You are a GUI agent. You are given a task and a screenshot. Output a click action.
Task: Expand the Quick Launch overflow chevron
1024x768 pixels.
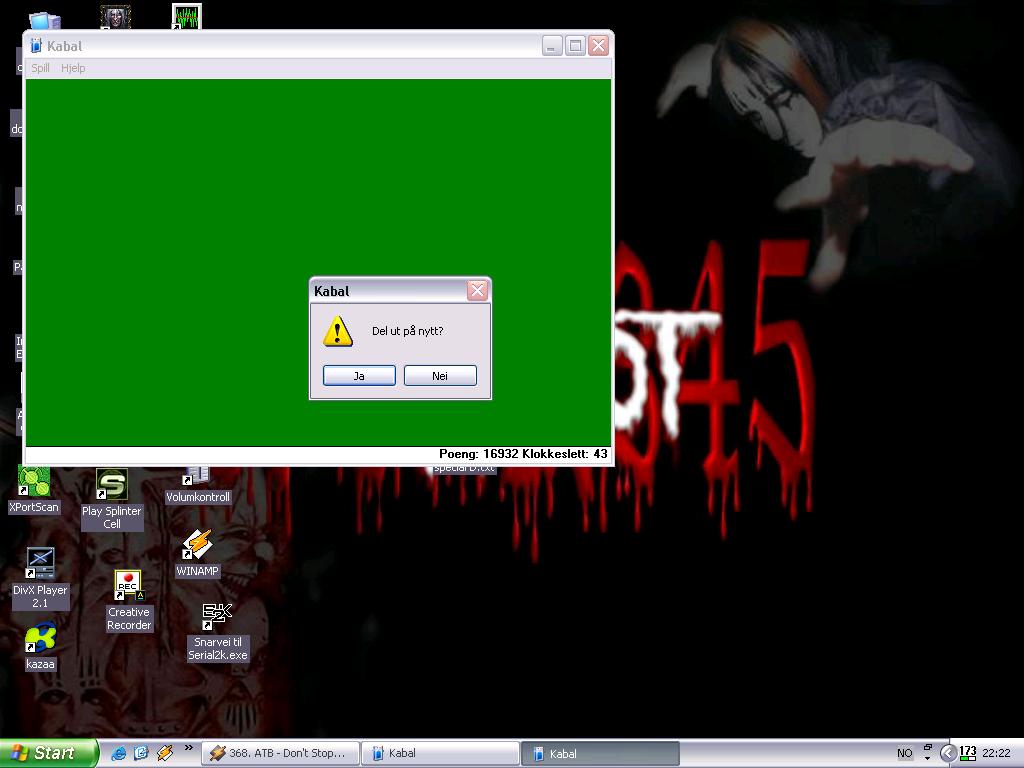pyautogui.click(x=189, y=748)
